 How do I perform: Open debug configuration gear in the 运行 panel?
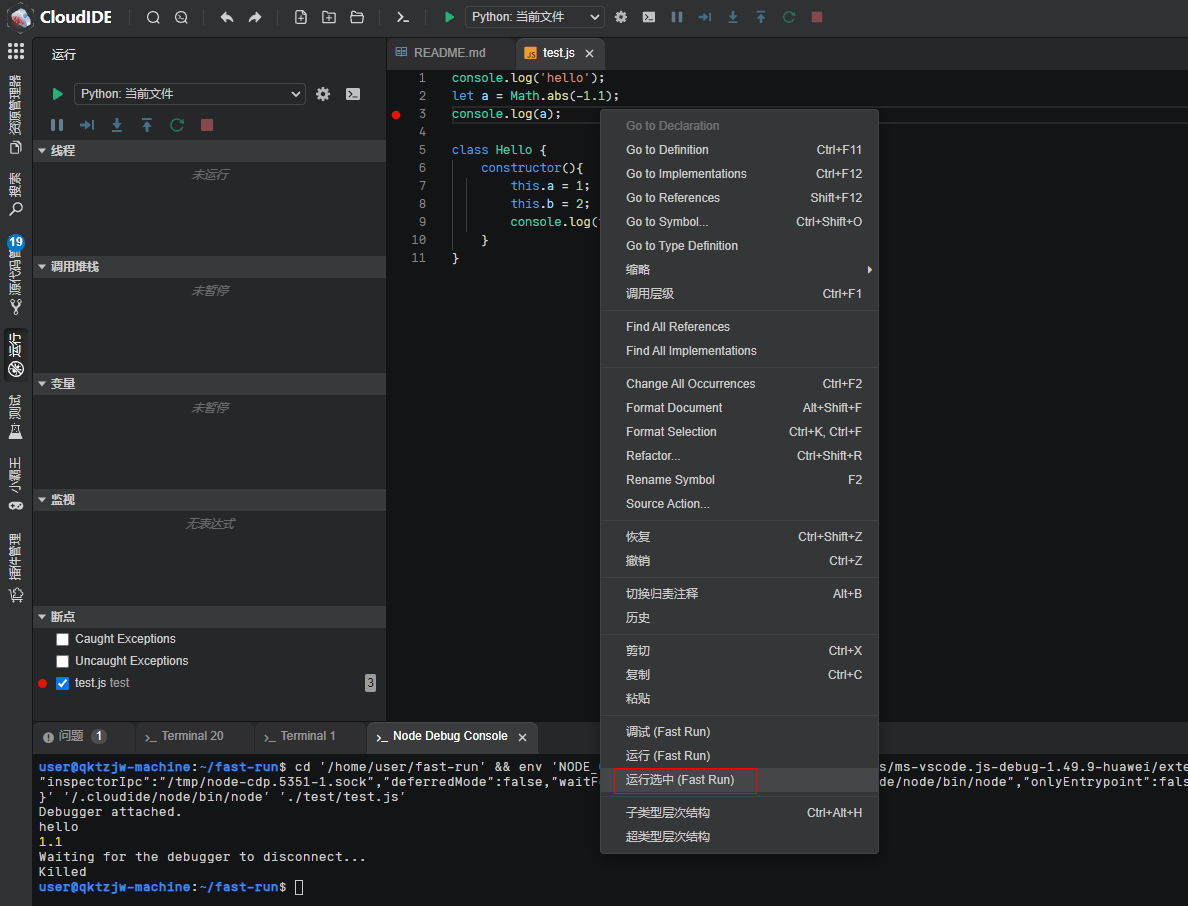pyautogui.click(x=323, y=94)
